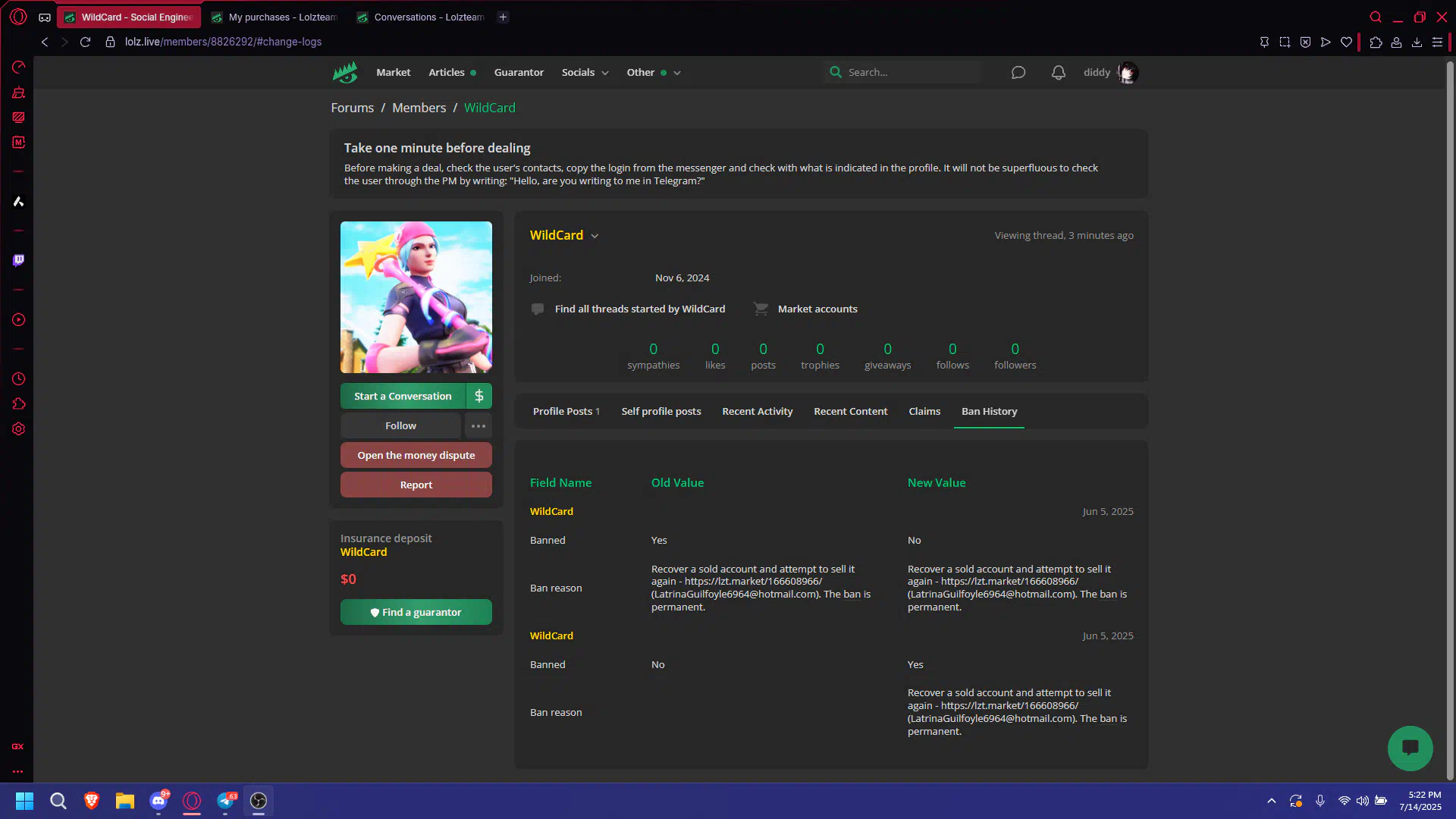
Task: Click the dollar transfer money button
Action: click(x=479, y=396)
